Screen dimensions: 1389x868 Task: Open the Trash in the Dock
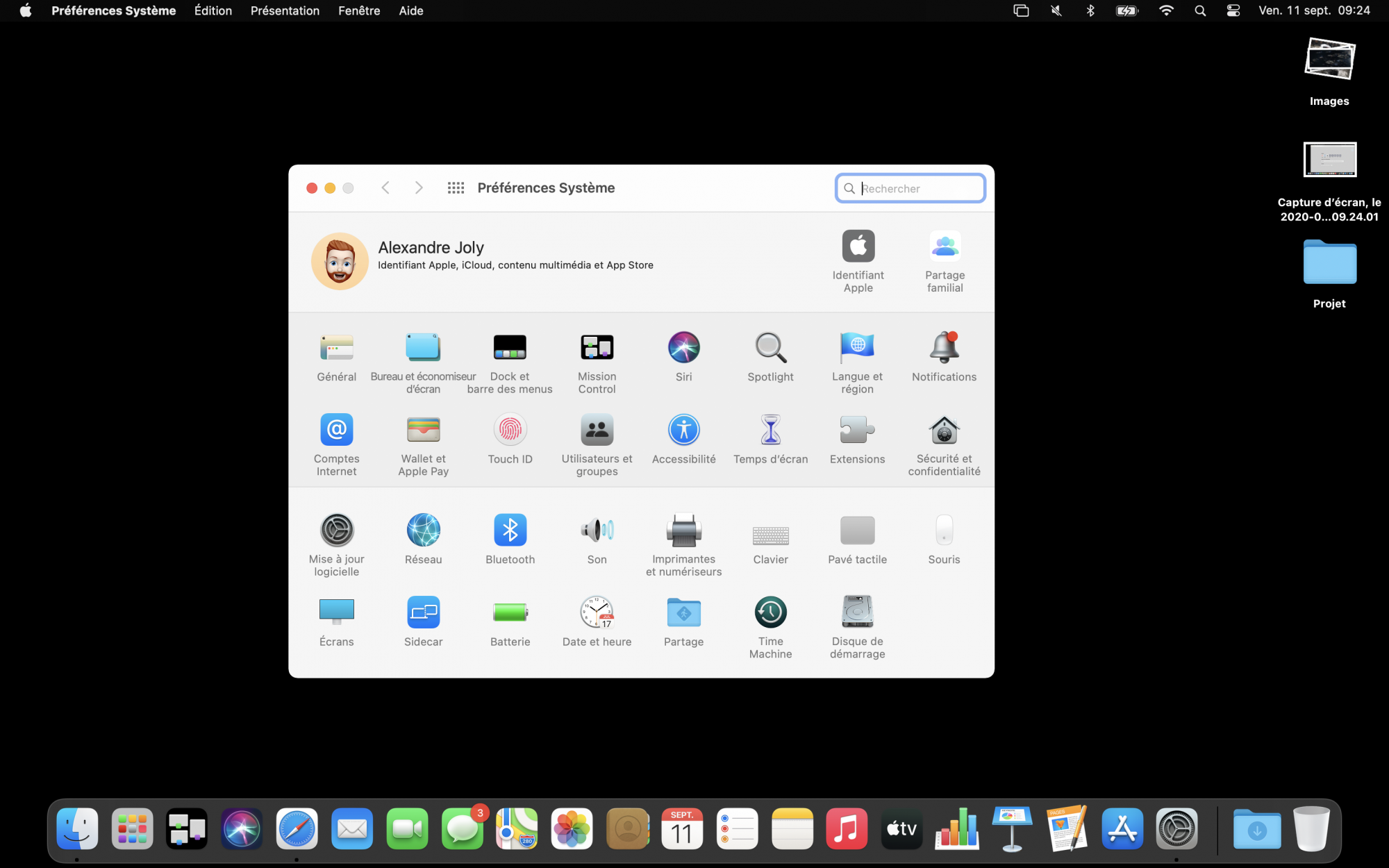click(x=1311, y=828)
